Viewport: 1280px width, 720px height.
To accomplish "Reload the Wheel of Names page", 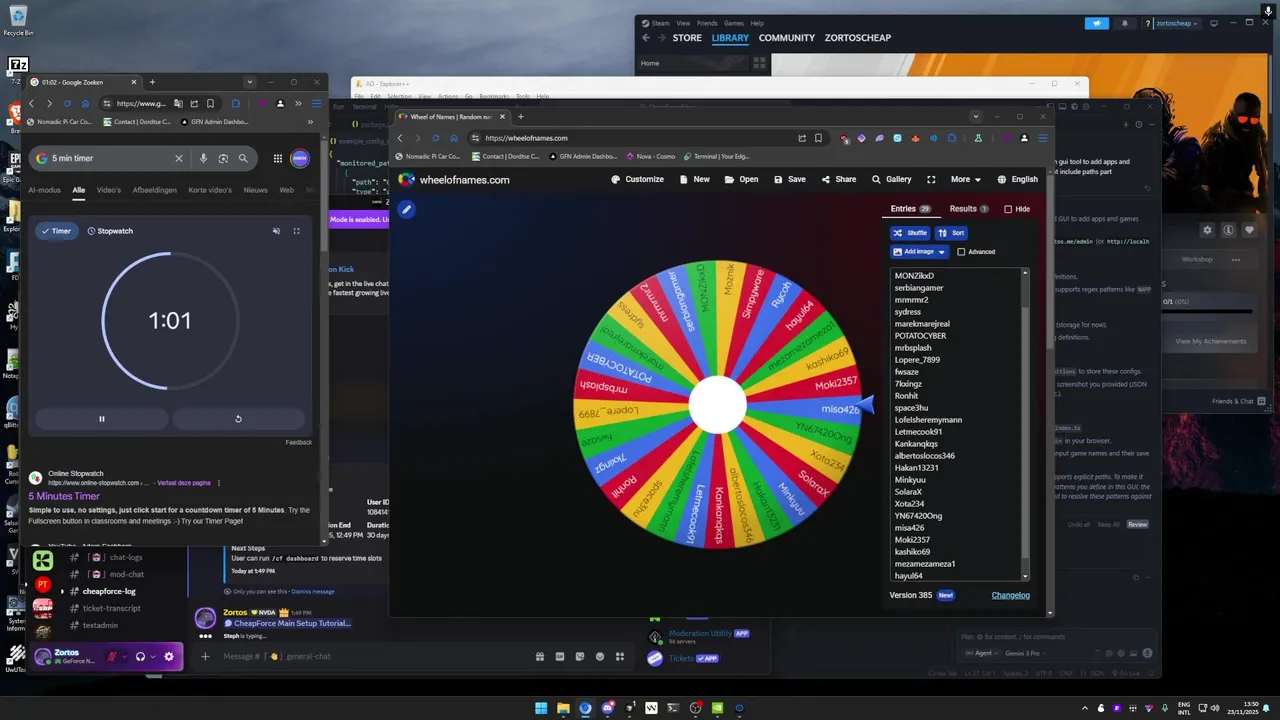I will pyautogui.click(x=435, y=138).
